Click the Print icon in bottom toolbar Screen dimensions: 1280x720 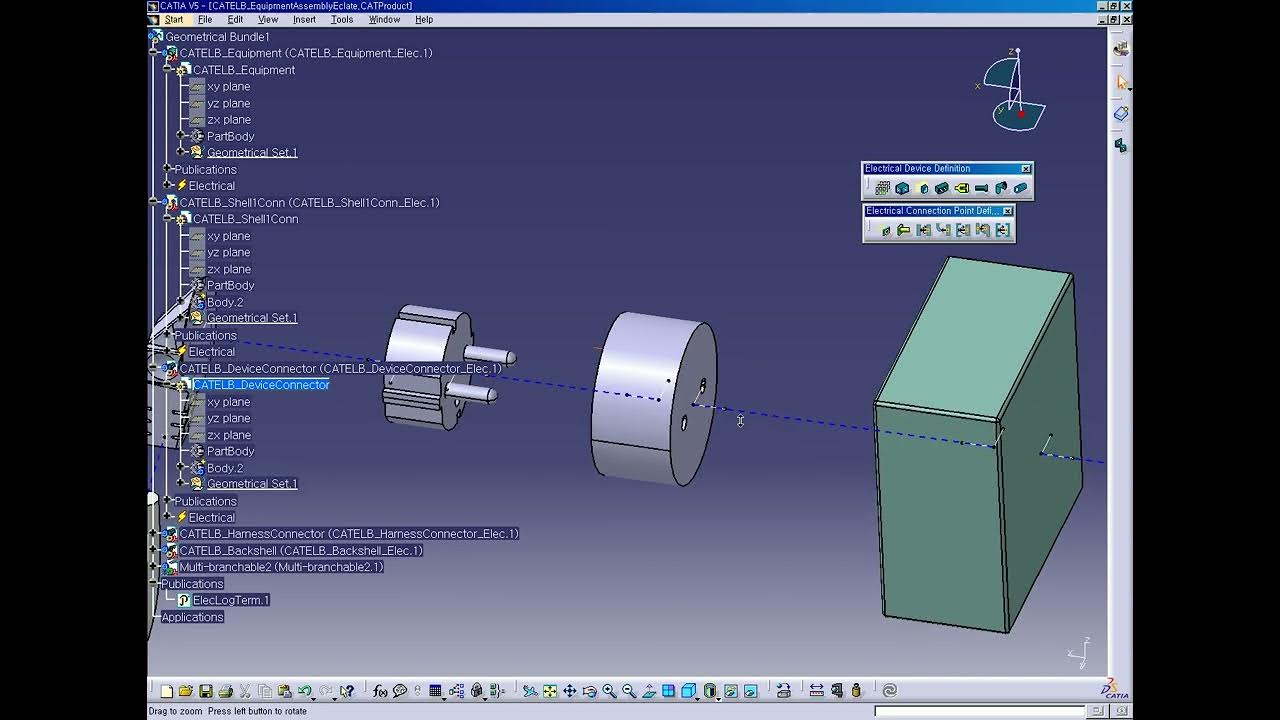[x=225, y=691]
